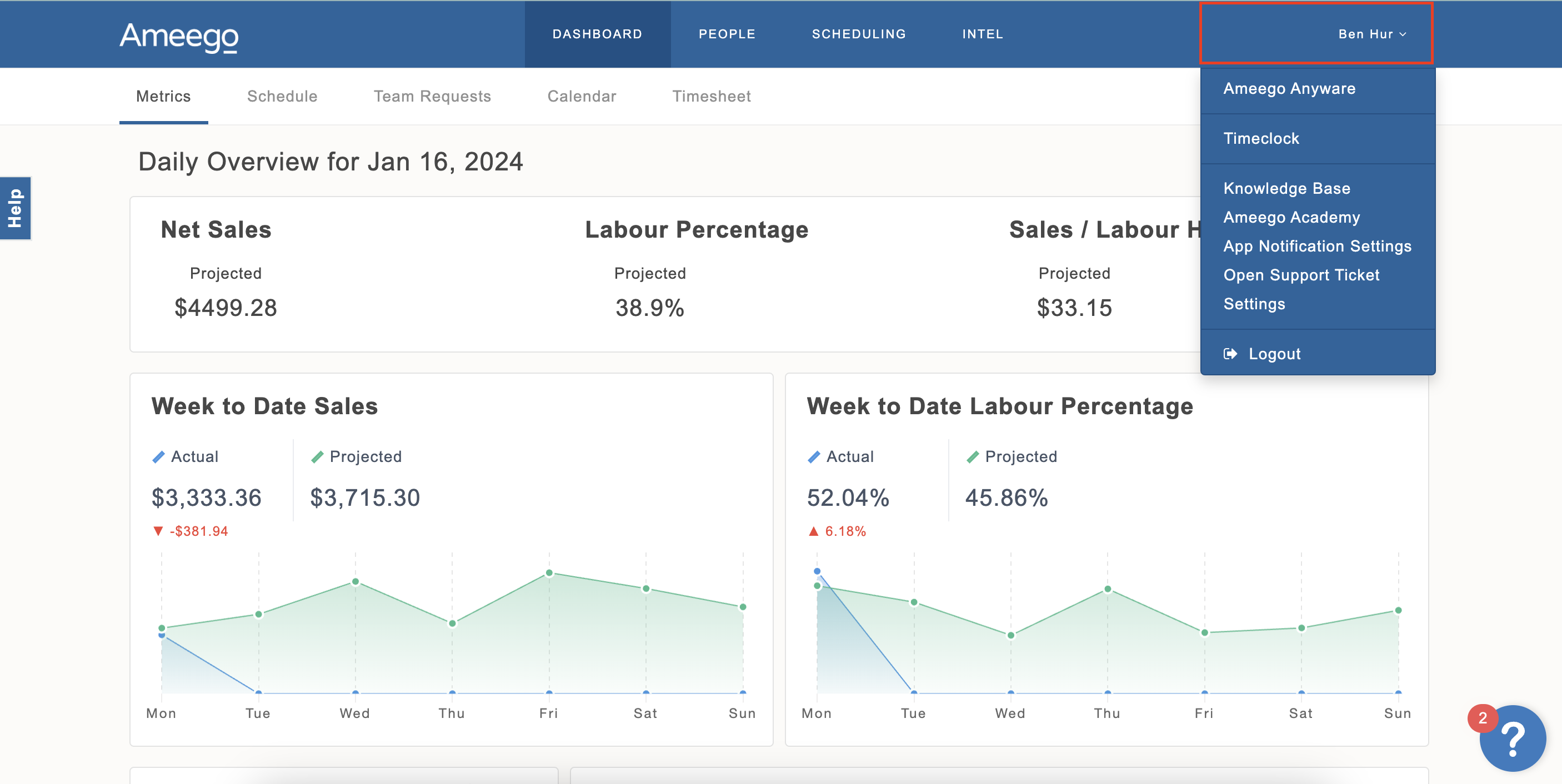Open the Help sidebar tab
This screenshot has width=1562, height=784.
point(15,208)
